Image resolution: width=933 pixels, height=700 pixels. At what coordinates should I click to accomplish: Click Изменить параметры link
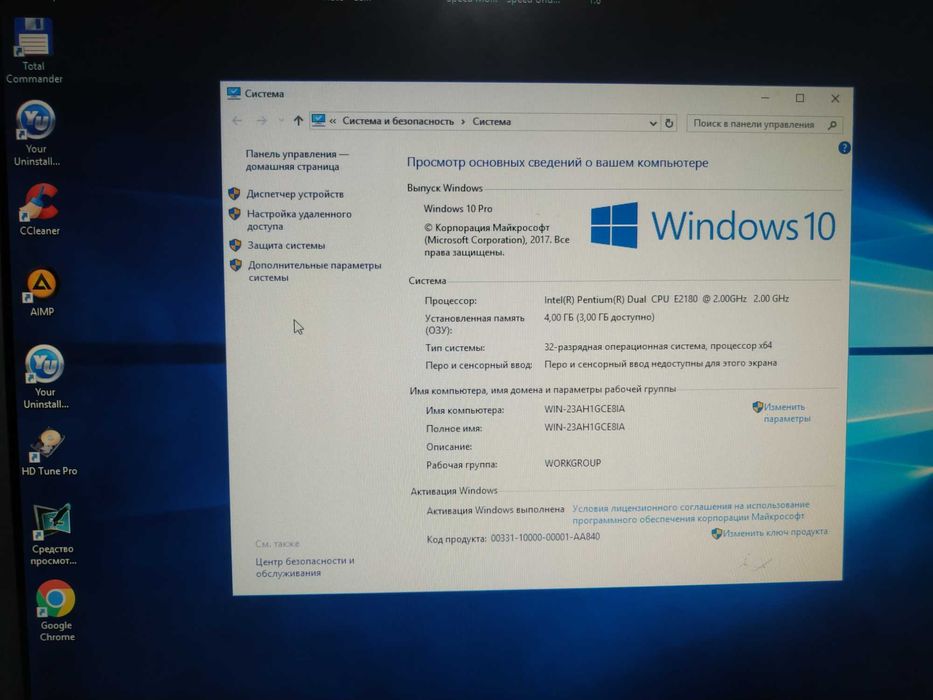click(x=787, y=412)
